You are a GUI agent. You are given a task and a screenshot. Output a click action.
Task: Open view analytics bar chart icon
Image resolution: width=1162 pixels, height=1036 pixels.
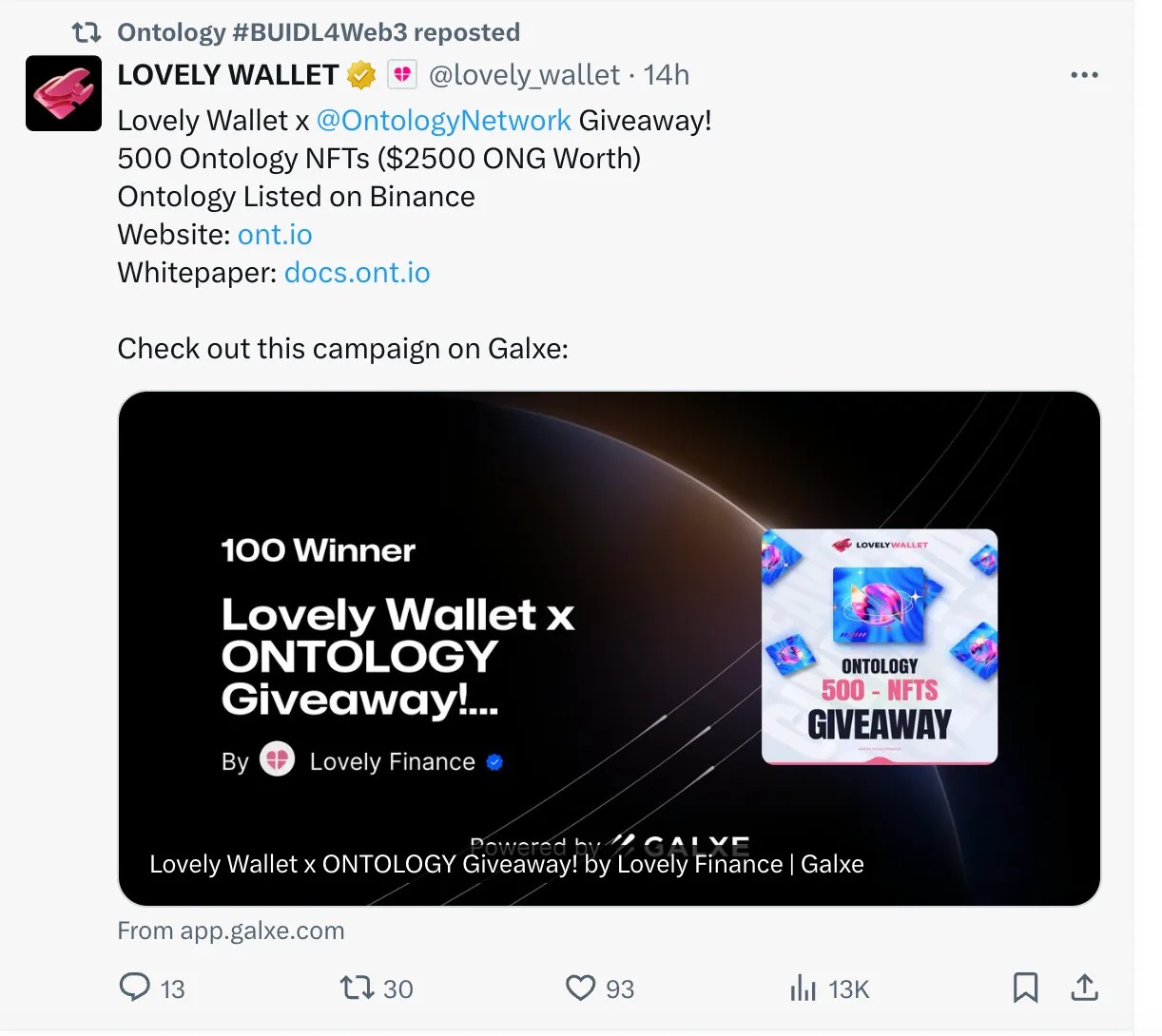804,988
